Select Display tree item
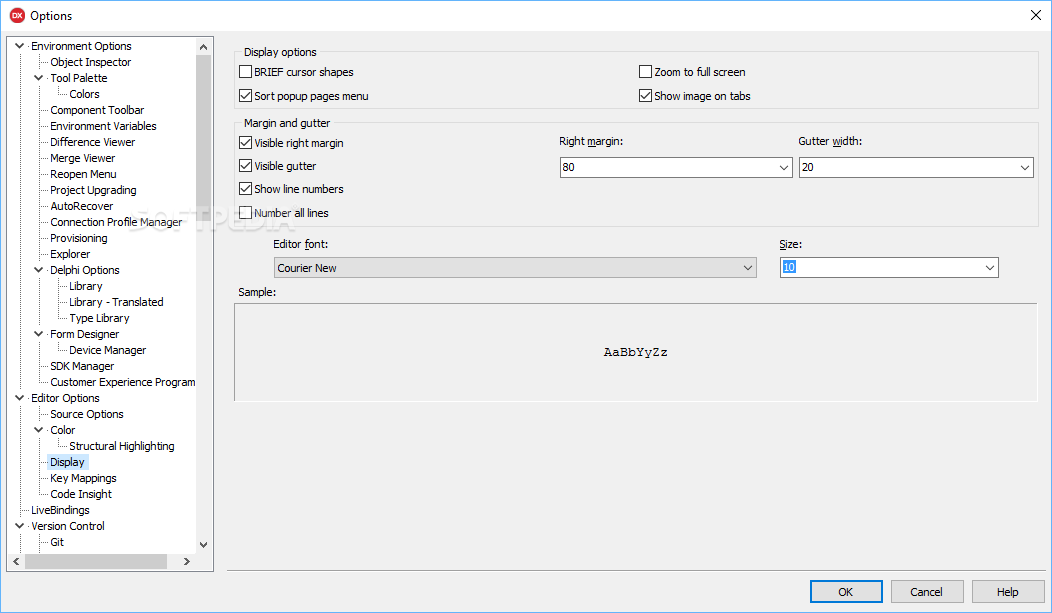1052x613 pixels. coord(67,462)
